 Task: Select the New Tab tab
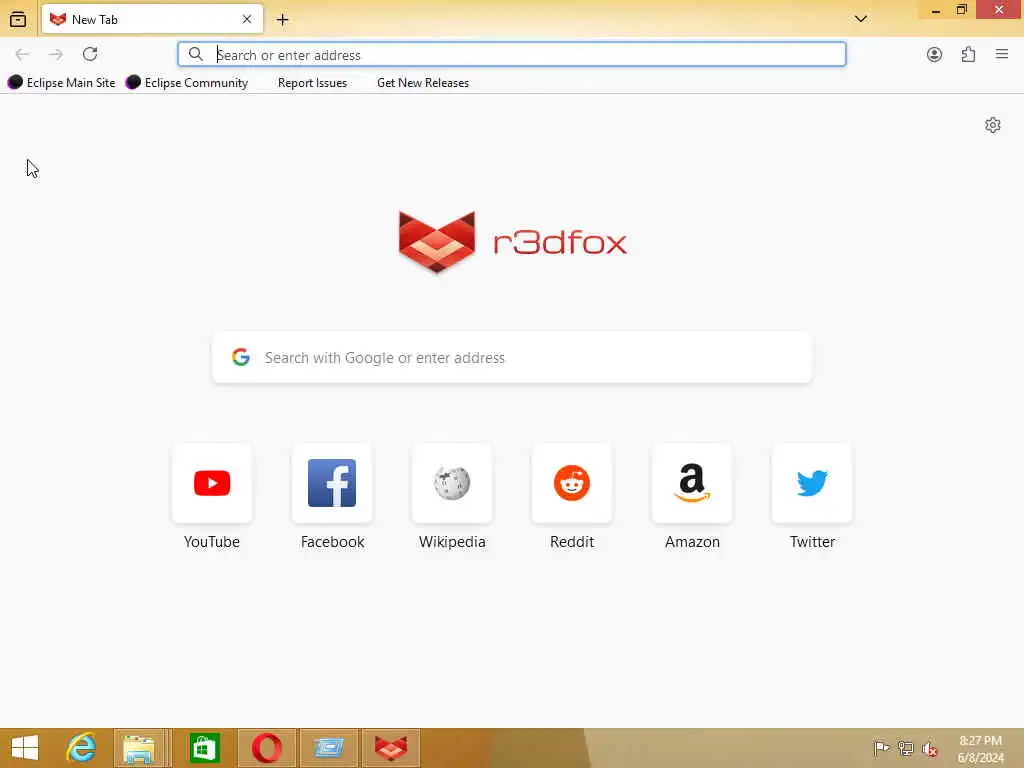click(152, 20)
